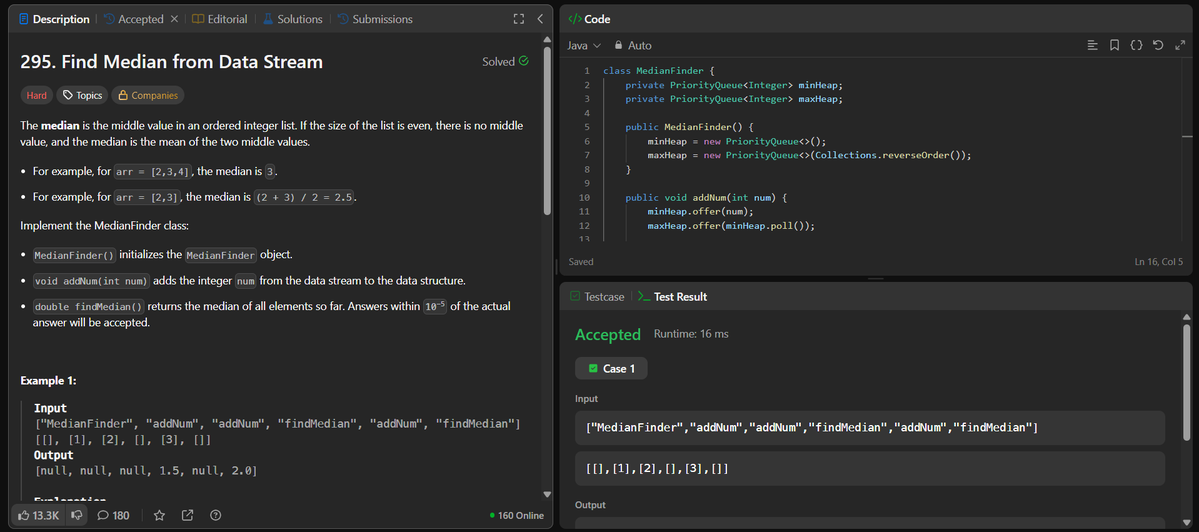1199x532 pixels.
Task: Toggle the Auto lock setting
Action: 633,46
